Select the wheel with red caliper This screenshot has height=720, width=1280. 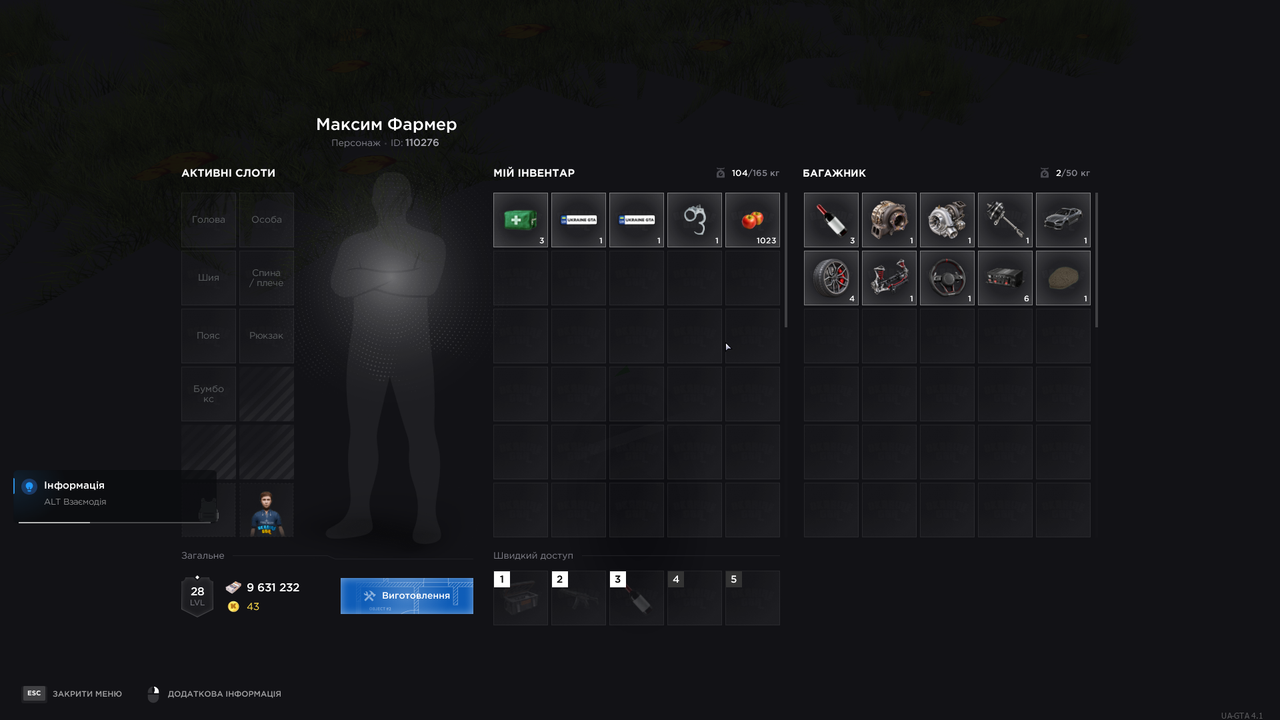tap(831, 278)
